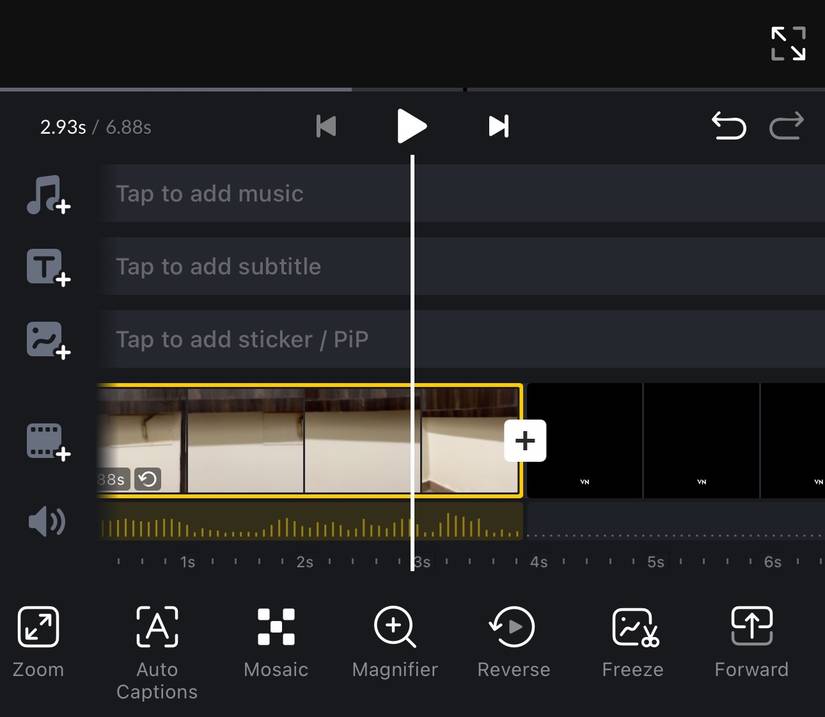Add a new clip with the plus button
The height and width of the screenshot is (717, 825).
(524, 440)
